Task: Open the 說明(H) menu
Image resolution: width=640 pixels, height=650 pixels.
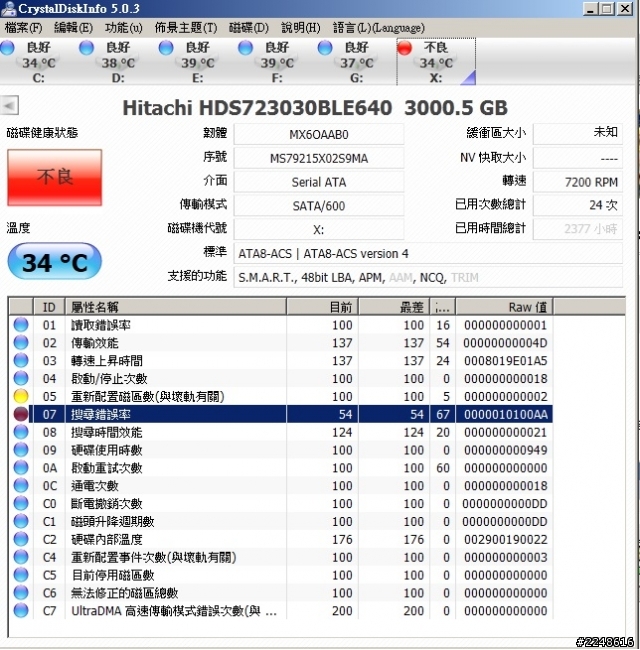Action: [301, 28]
